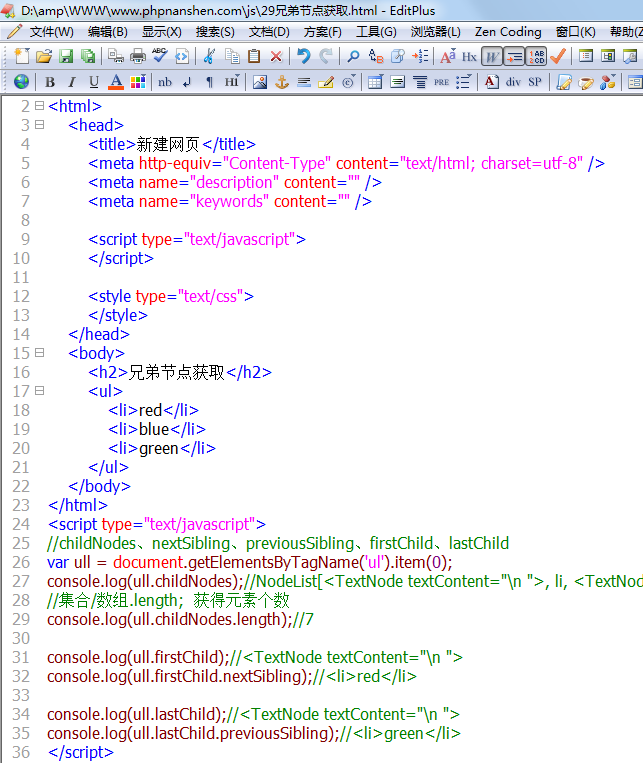Click the Font Color A icon
This screenshot has height=763, width=643.
pyautogui.click(x=116, y=82)
